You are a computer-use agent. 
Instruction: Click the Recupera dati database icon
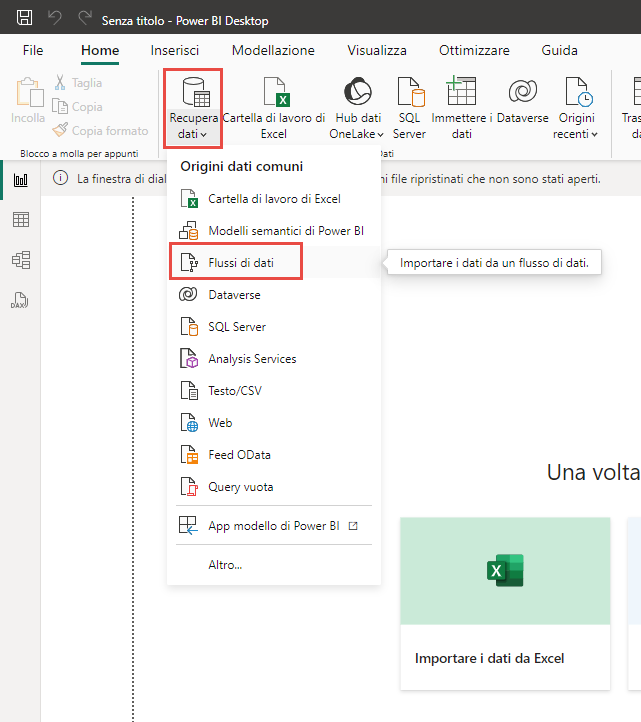[x=196, y=92]
